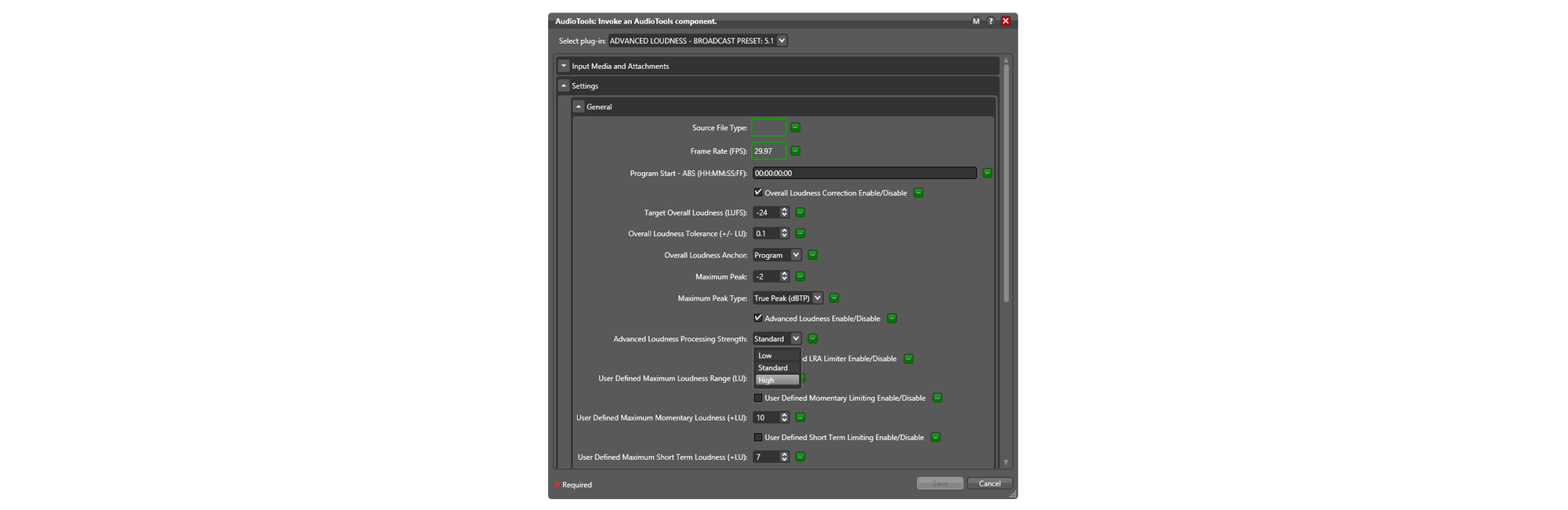Collapse the Settings section

tap(564, 86)
